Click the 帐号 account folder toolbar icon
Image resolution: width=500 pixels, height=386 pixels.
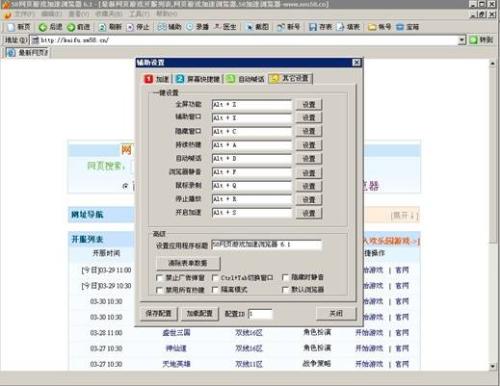(372, 27)
